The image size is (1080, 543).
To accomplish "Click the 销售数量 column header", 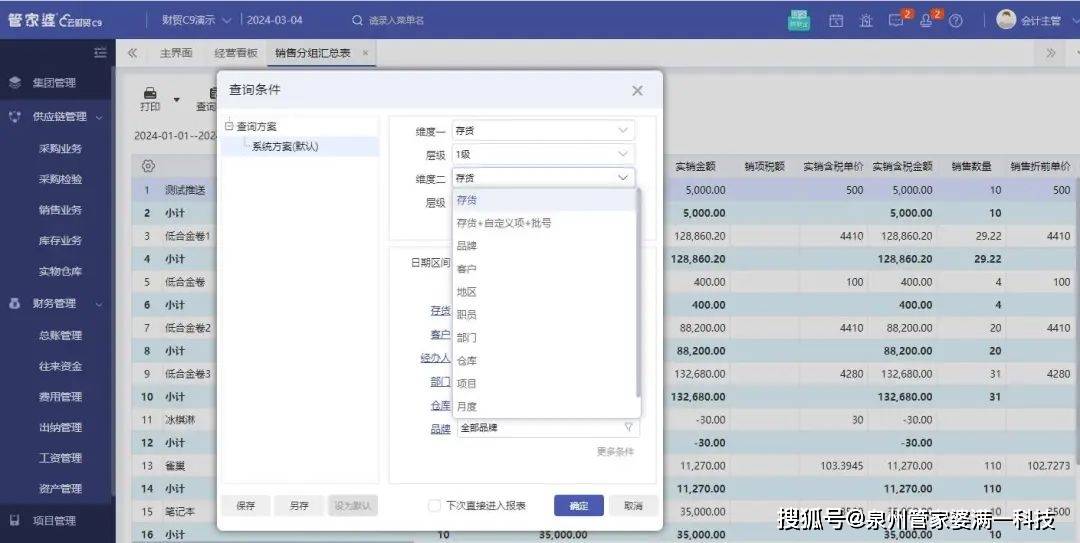I will point(972,166).
